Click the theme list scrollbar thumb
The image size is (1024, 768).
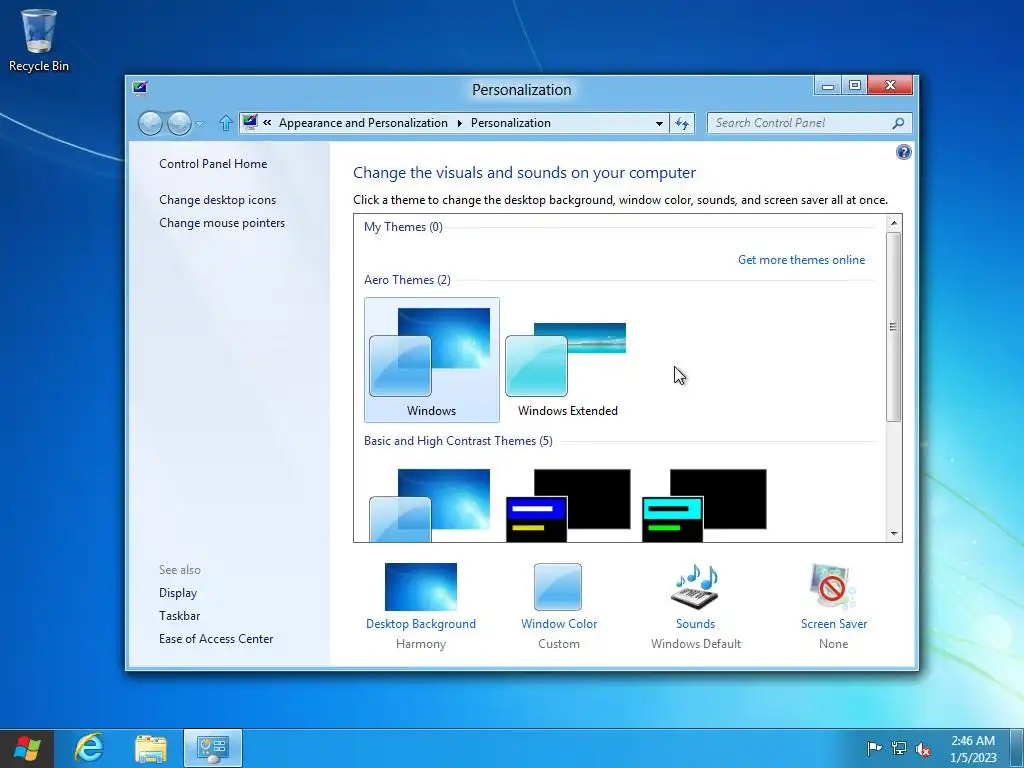tap(893, 327)
